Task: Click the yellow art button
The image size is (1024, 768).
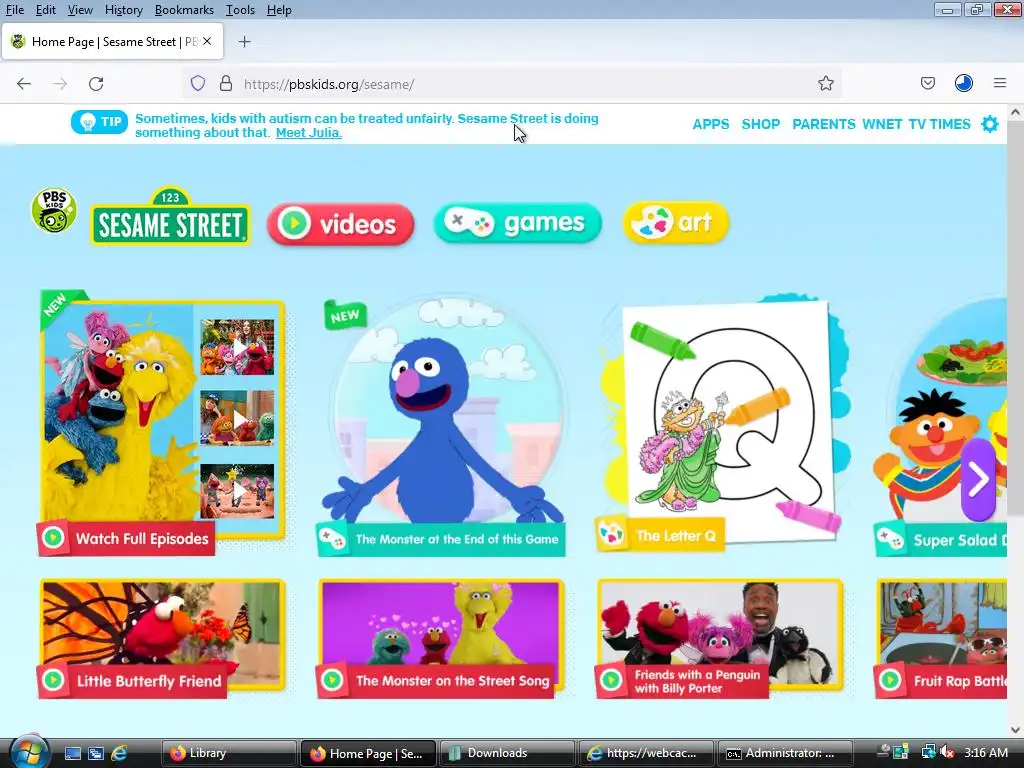Action: [675, 222]
